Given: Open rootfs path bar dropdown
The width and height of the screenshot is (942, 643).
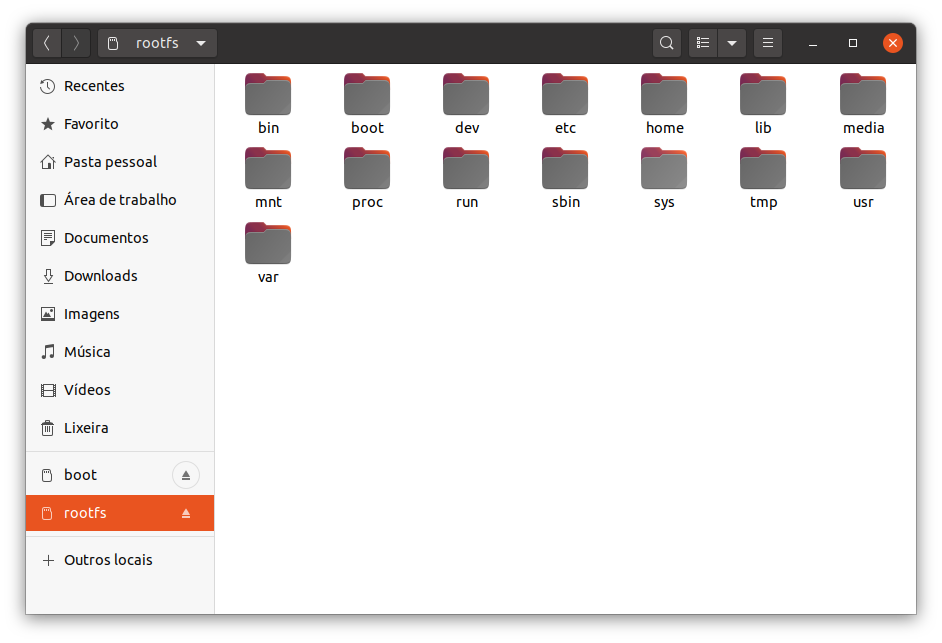Looking at the screenshot, I should coord(157,43).
